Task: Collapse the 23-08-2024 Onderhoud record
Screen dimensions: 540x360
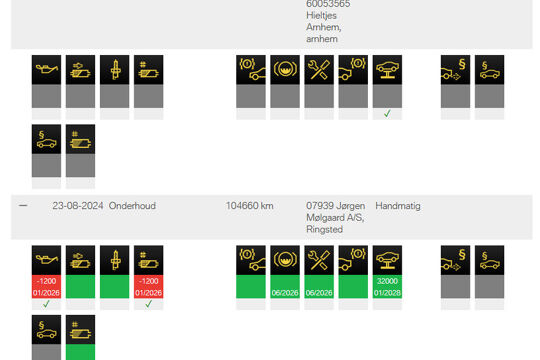Action: 23,206
